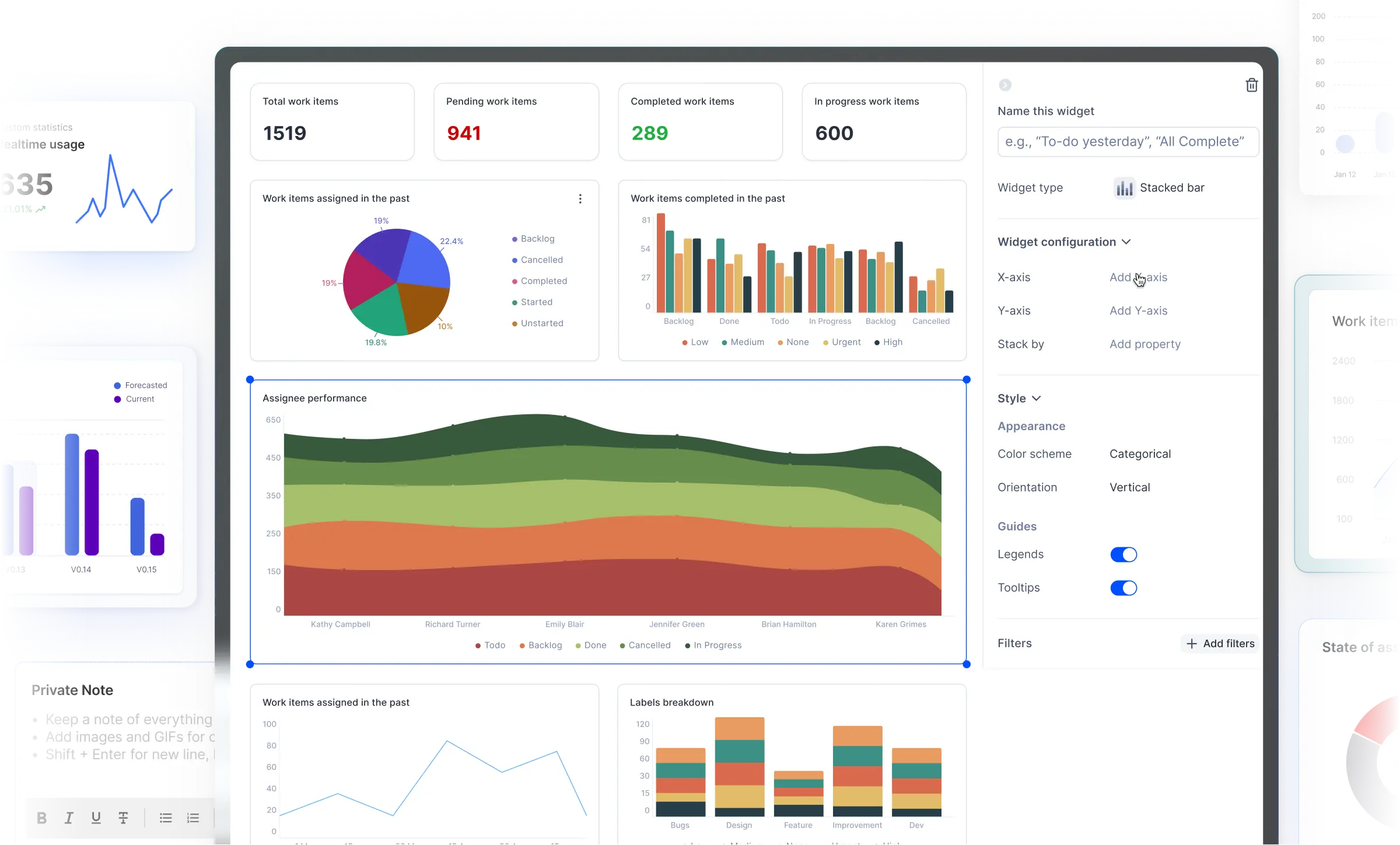Click the bulleted list icon
This screenshot has height=845, width=1400.
(166, 818)
